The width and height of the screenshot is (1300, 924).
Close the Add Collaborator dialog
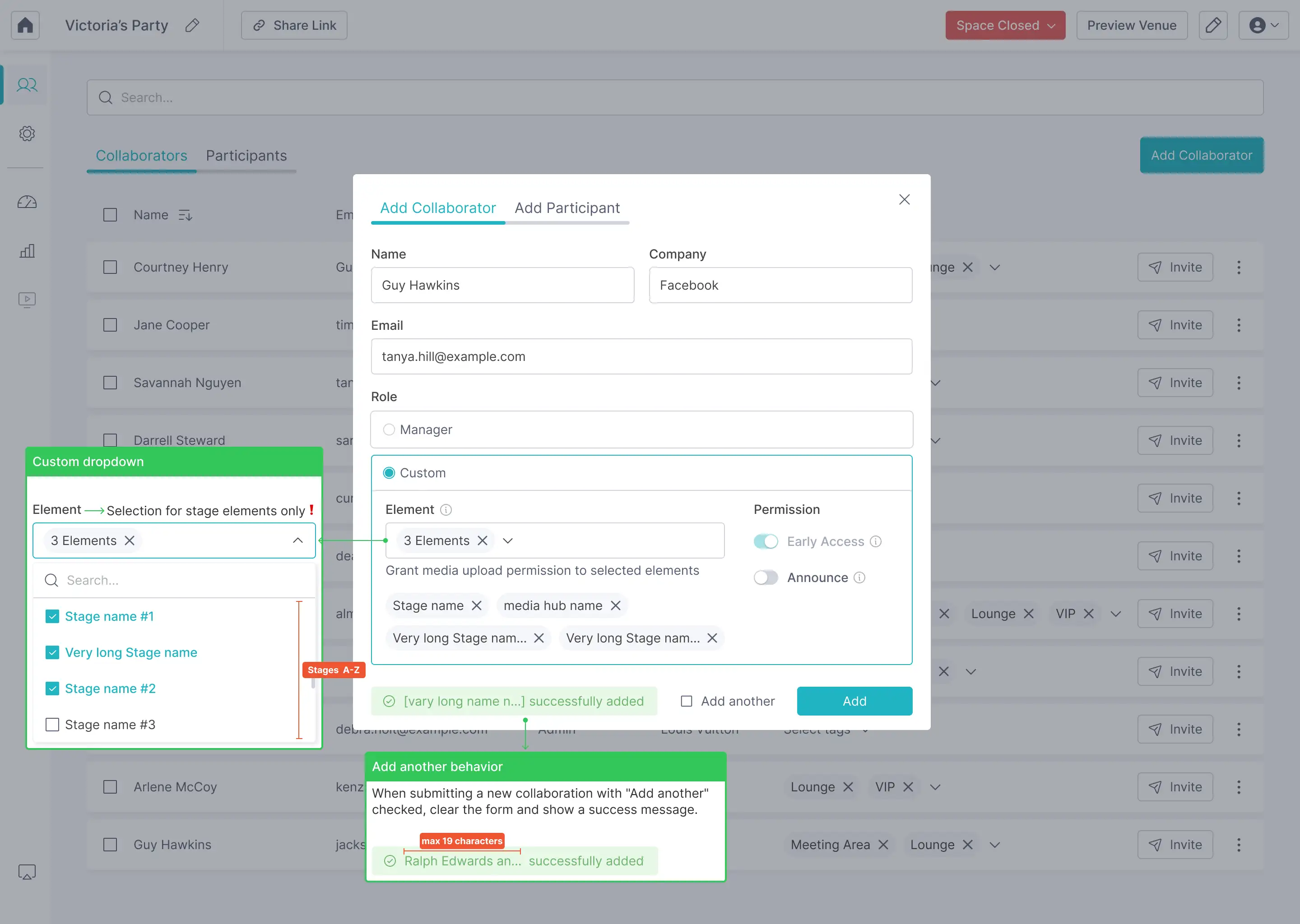click(905, 199)
